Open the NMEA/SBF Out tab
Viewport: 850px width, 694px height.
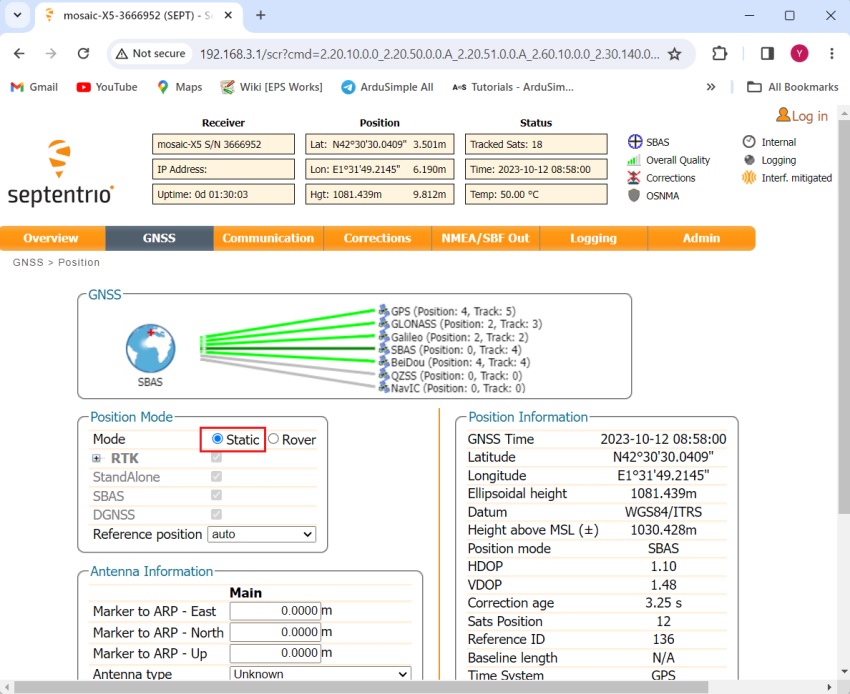click(485, 238)
